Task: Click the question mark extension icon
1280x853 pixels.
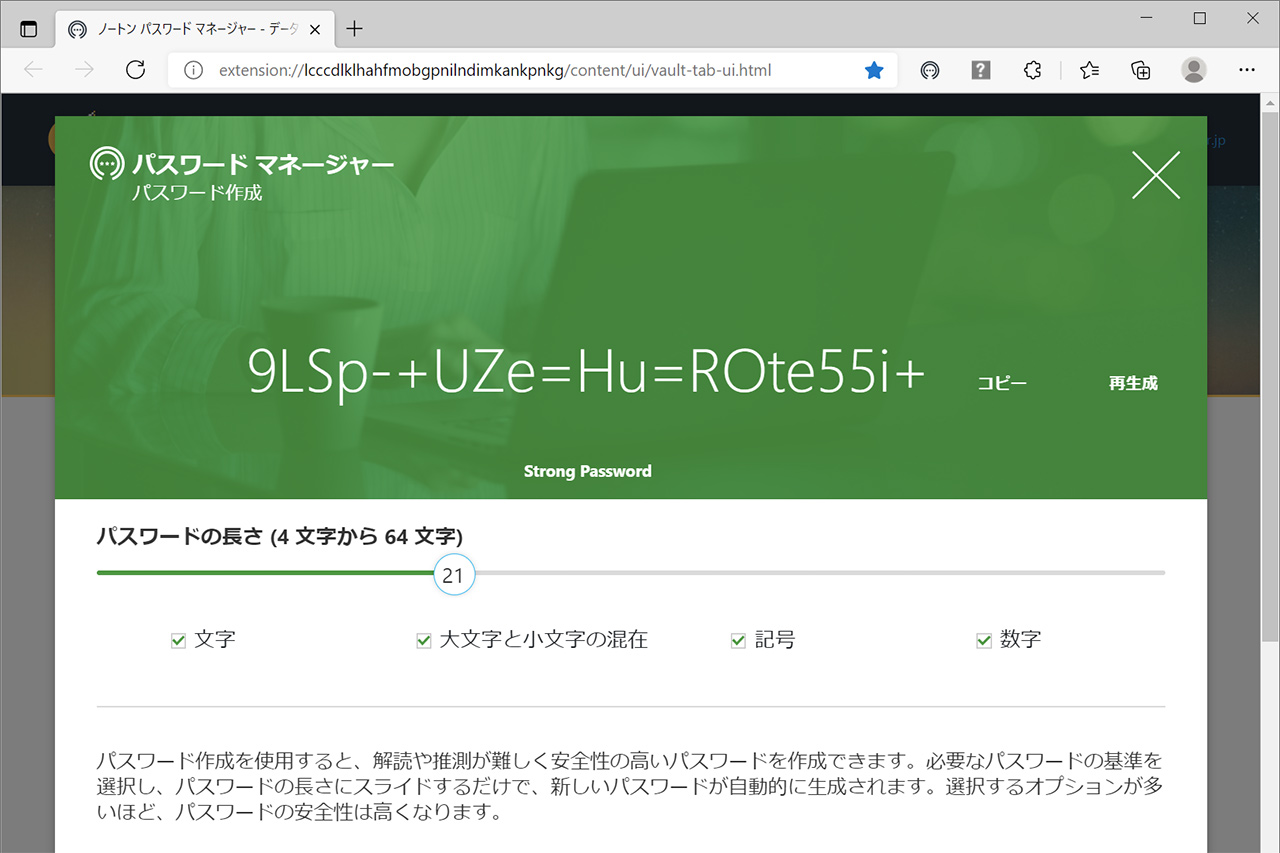Action: [x=981, y=70]
